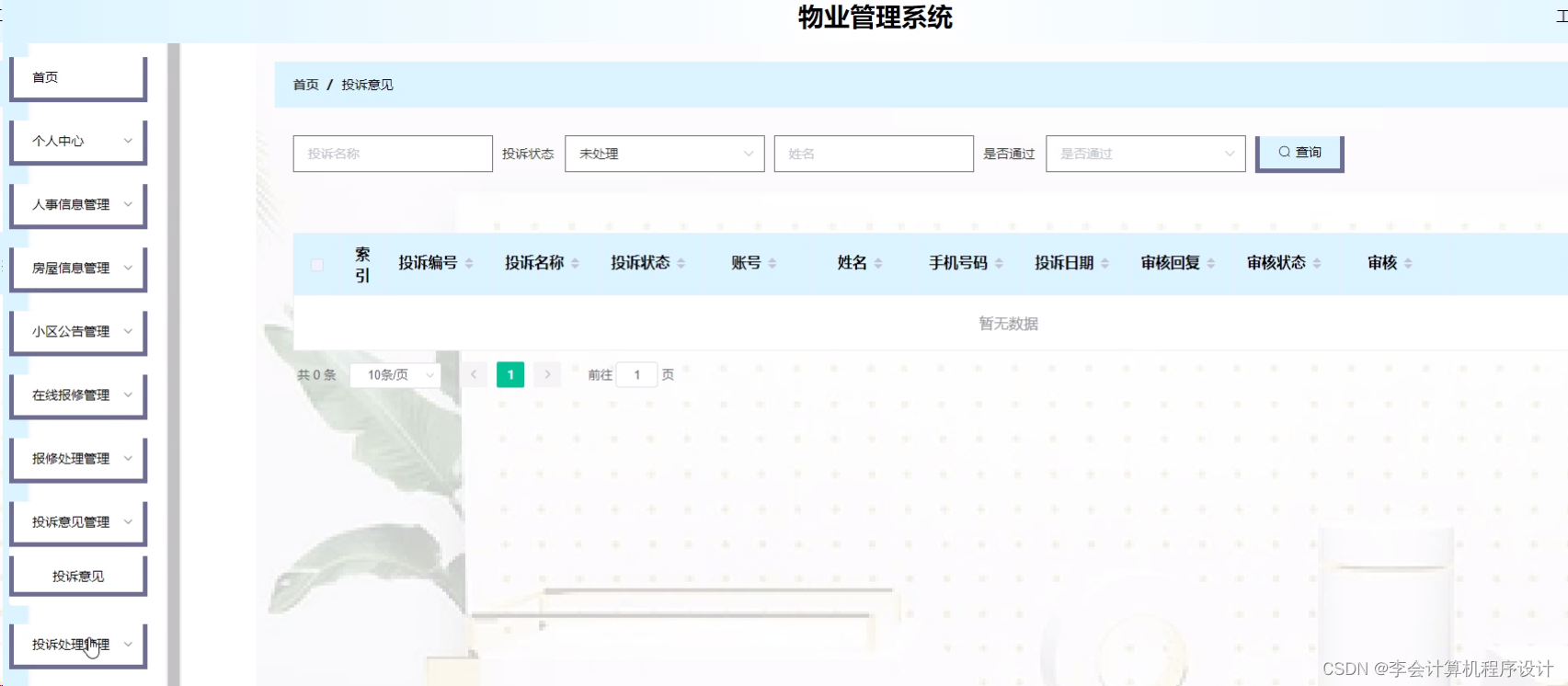Click sort arrows on 姓名 column

[878, 263]
